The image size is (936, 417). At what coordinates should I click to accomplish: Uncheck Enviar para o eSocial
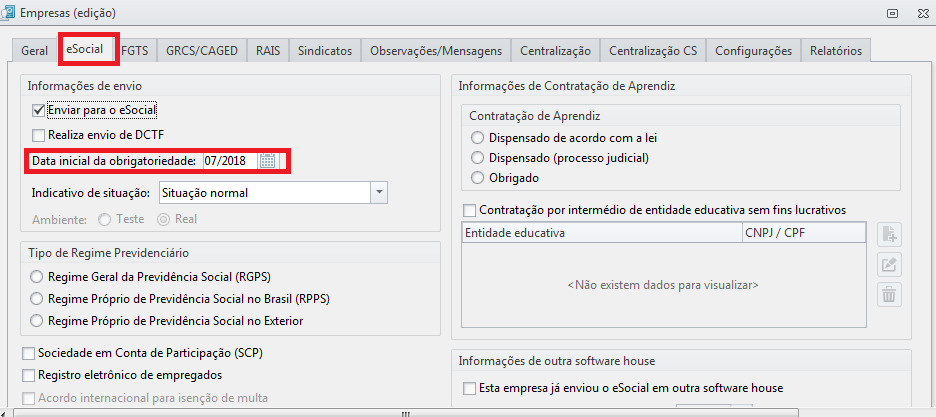(39, 110)
